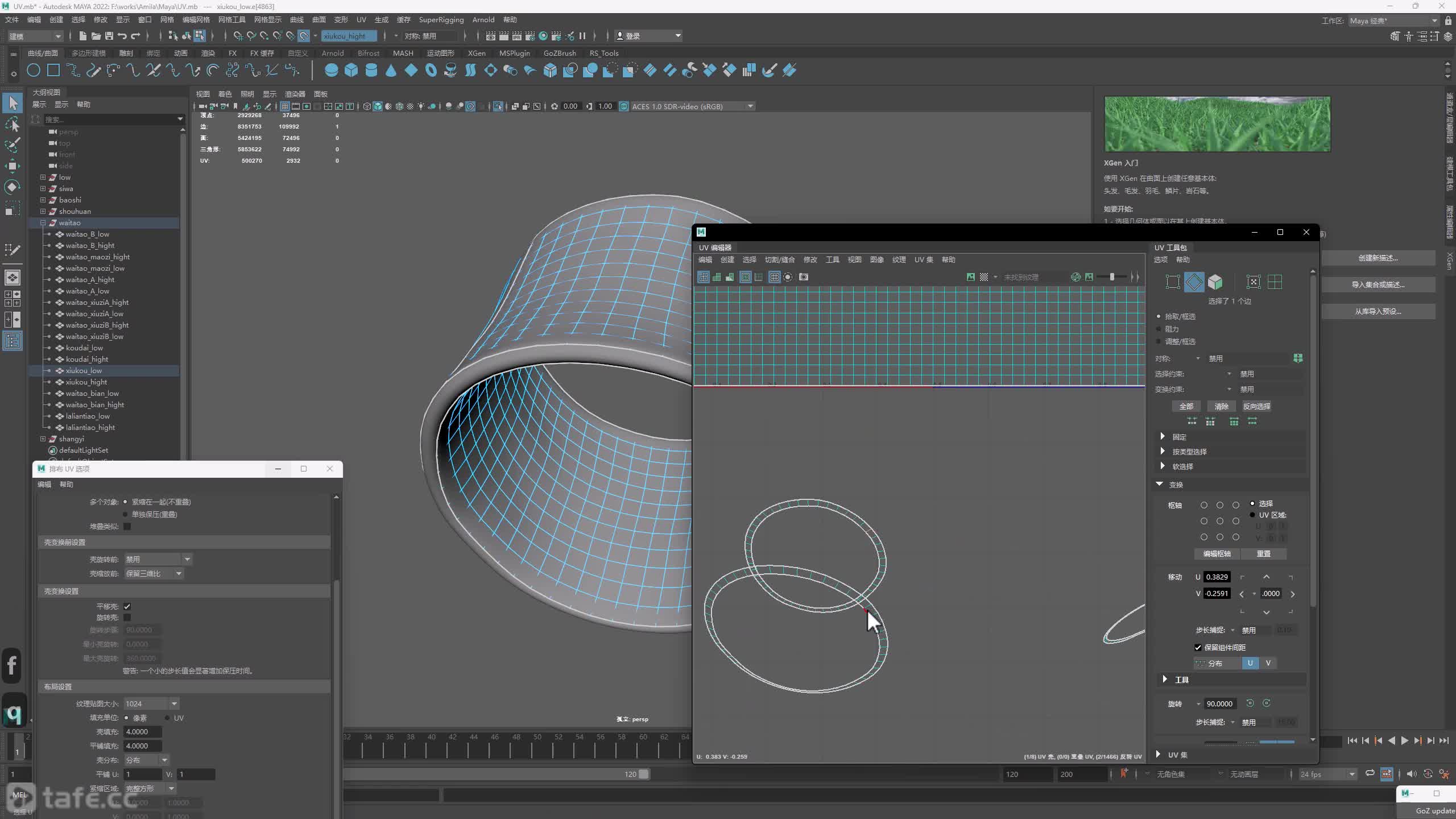Image resolution: width=1456 pixels, height=819 pixels.
Task: Open the 紧缩区域 dropdown
Action: click(150, 788)
